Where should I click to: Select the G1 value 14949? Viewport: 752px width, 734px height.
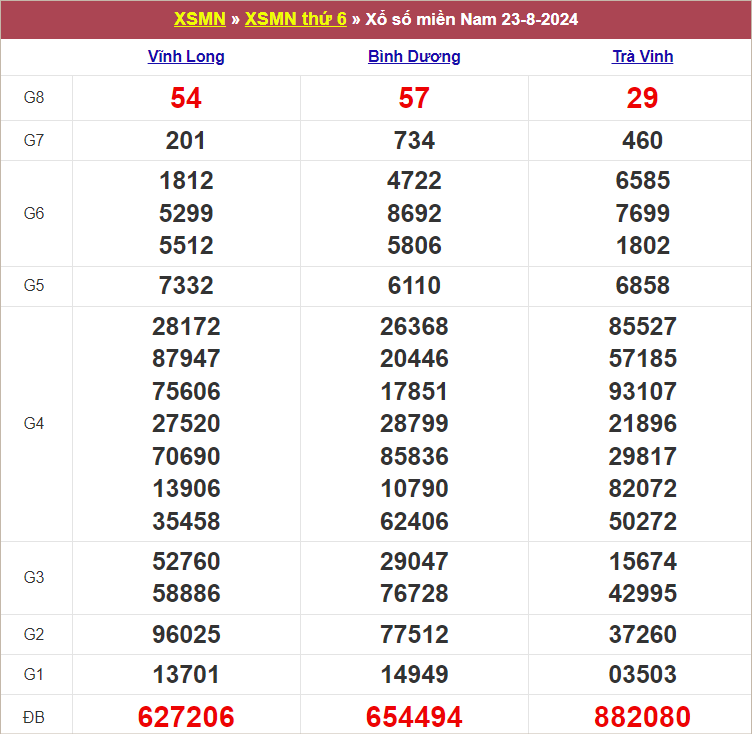click(x=414, y=675)
